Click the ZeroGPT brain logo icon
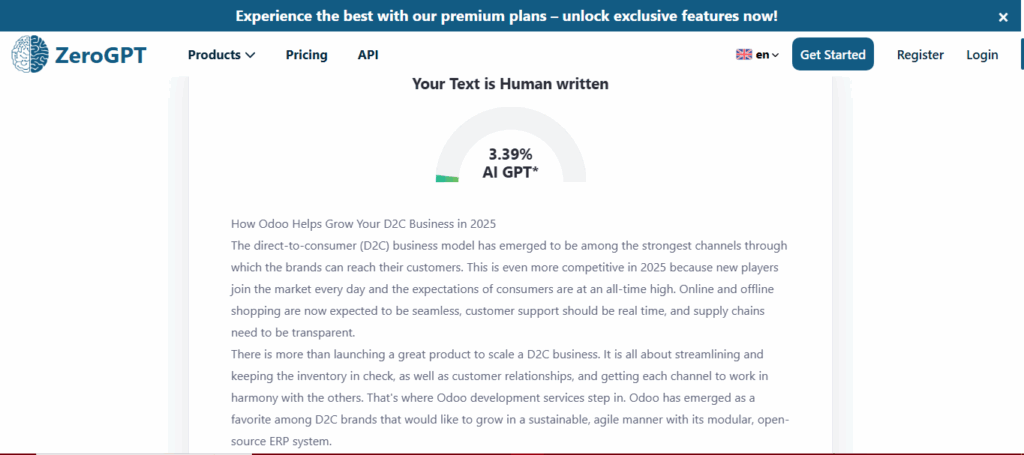1024x455 pixels. 30,54
